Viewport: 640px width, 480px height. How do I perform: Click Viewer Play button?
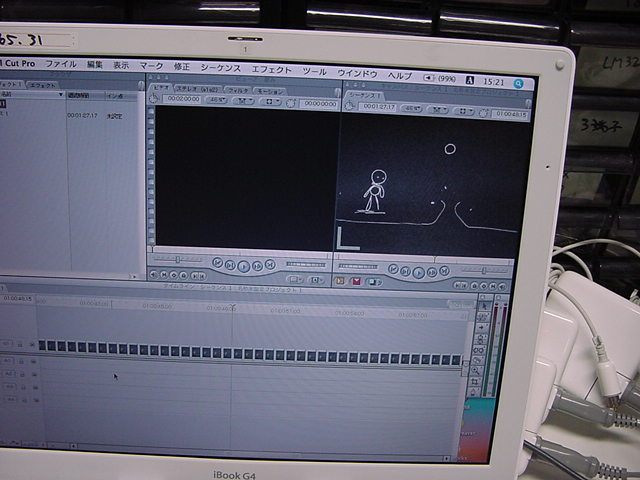pyautogui.click(x=244, y=267)
